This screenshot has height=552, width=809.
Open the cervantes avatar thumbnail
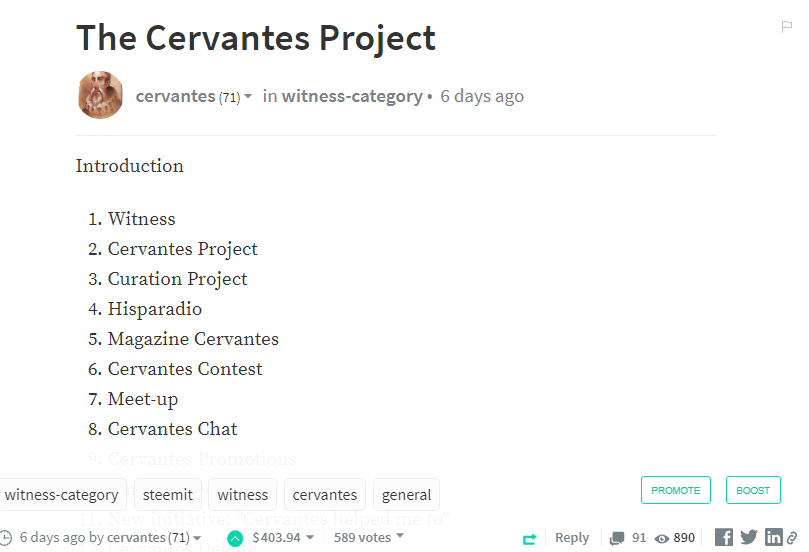pos(100,95)
